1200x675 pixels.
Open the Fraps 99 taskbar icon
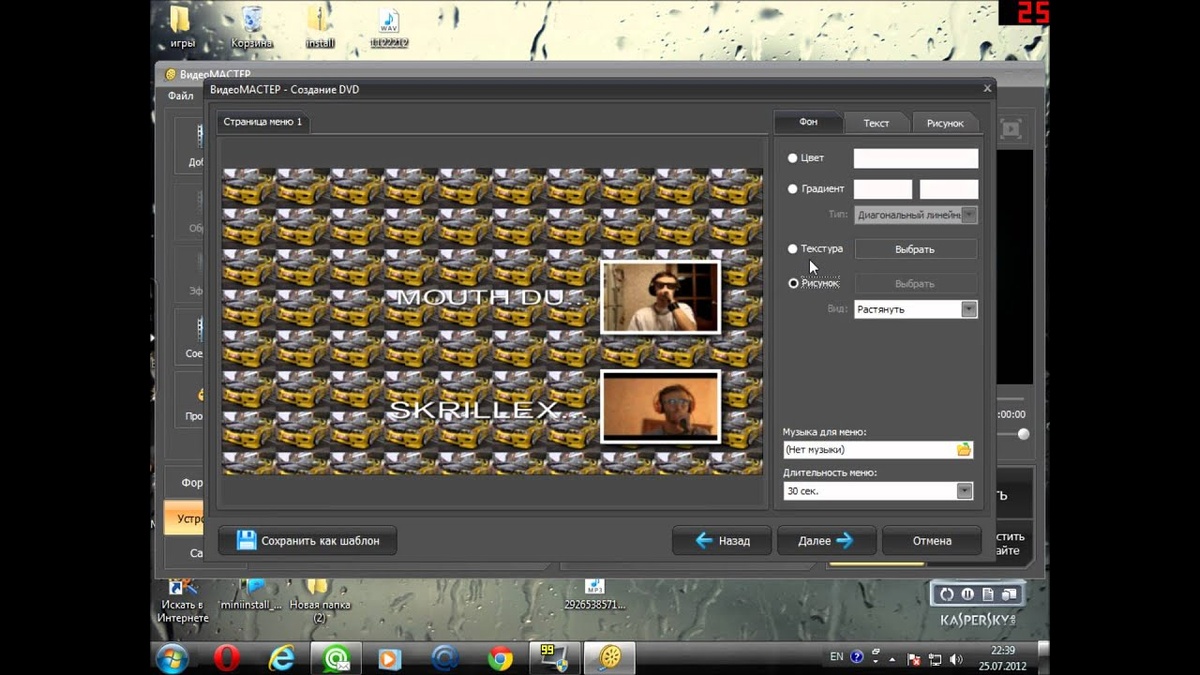pyautogui.click(x=554, y=658)
